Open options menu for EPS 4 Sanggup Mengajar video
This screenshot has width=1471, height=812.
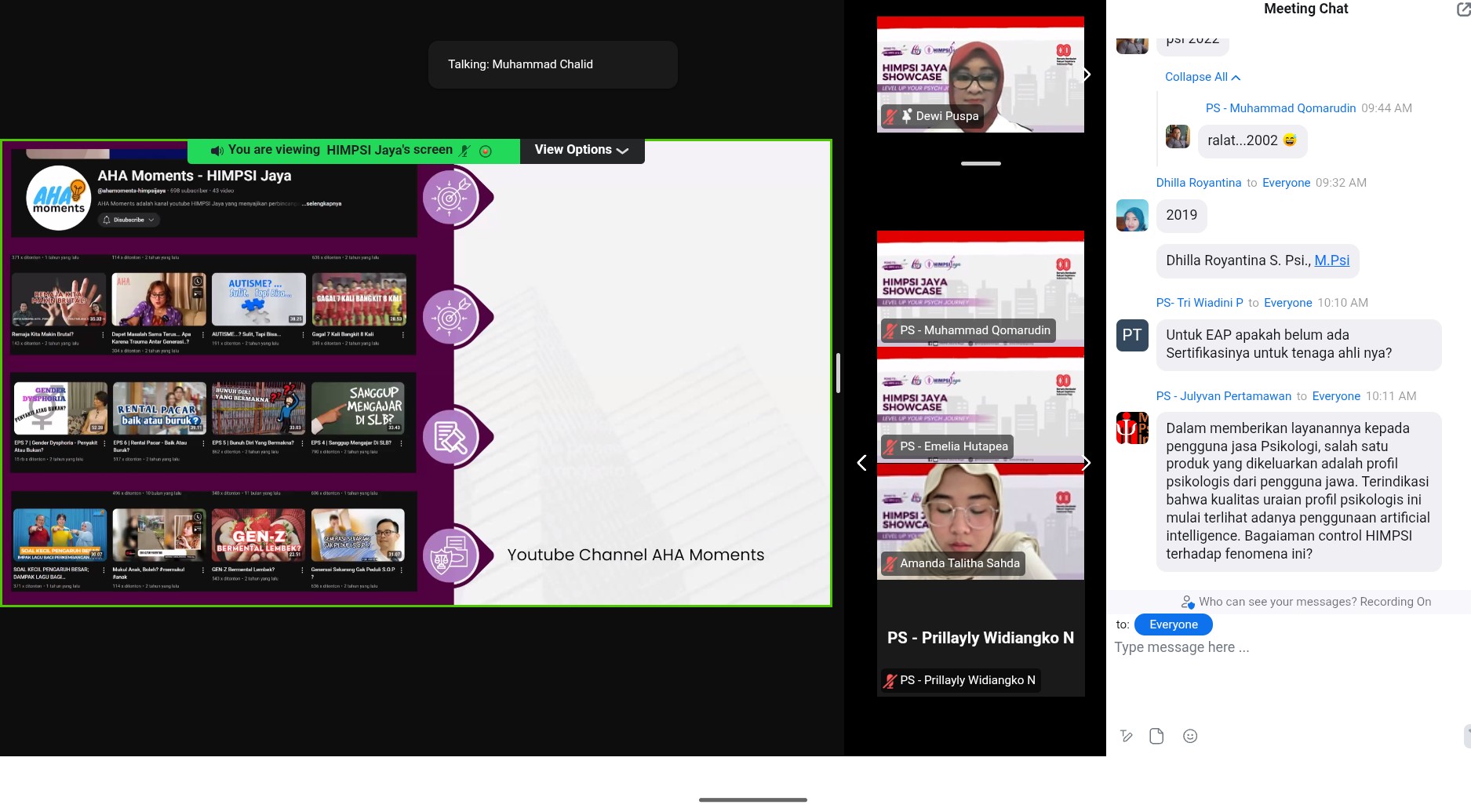(402, 443)
